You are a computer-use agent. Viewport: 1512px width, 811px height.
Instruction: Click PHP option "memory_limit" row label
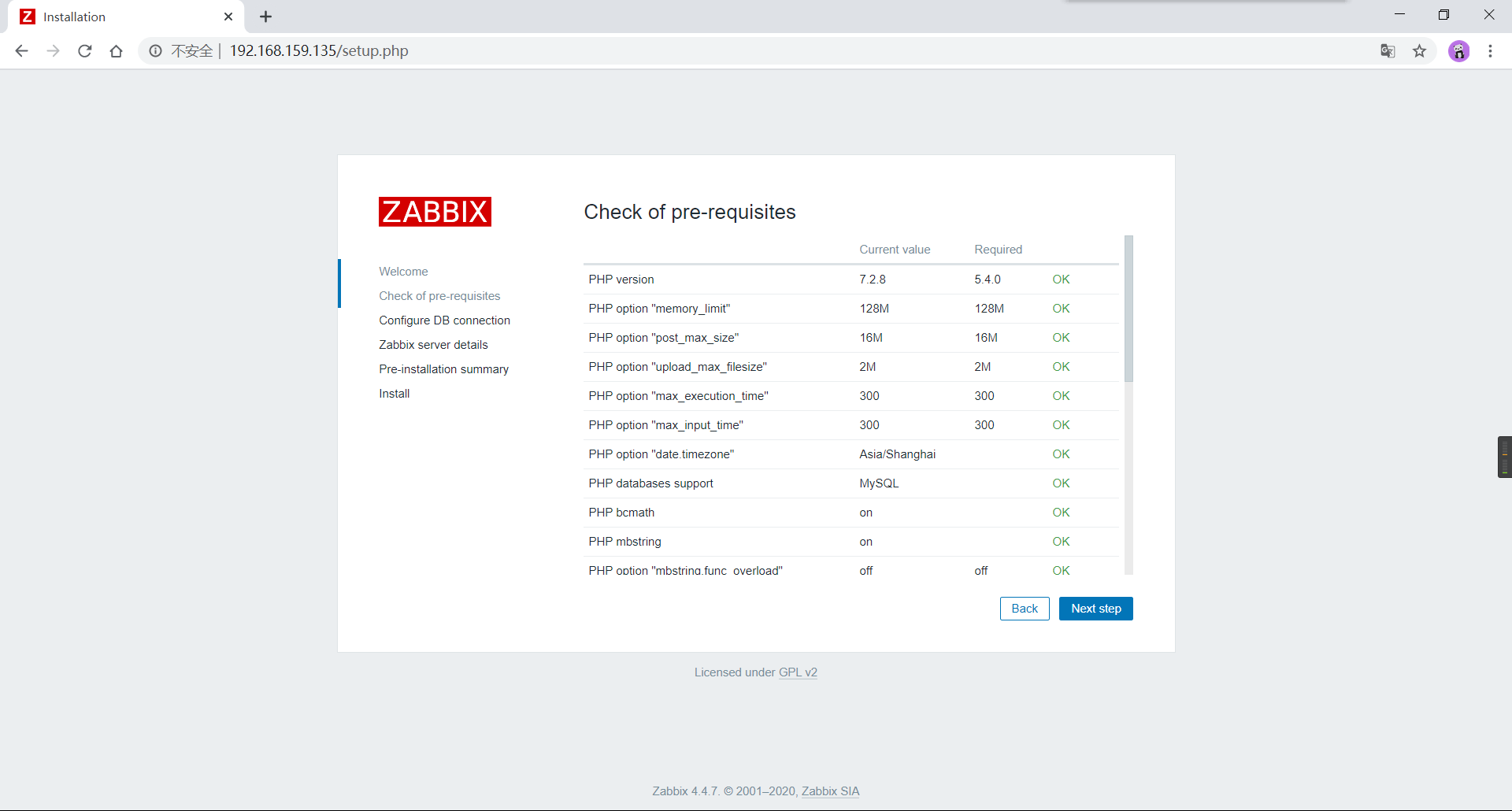tap(659, 309)
